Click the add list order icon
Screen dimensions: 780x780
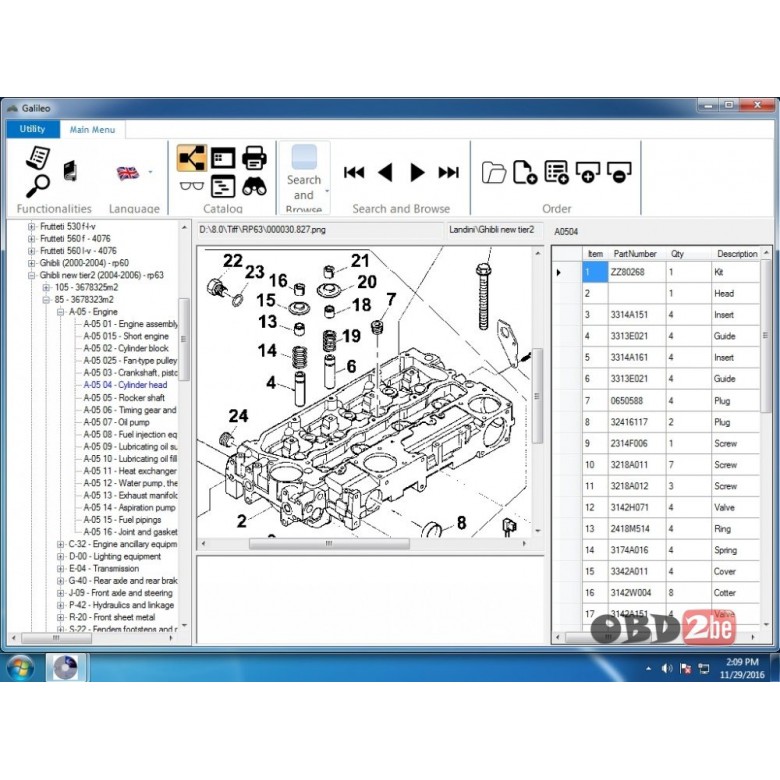(x=556, y=172)
